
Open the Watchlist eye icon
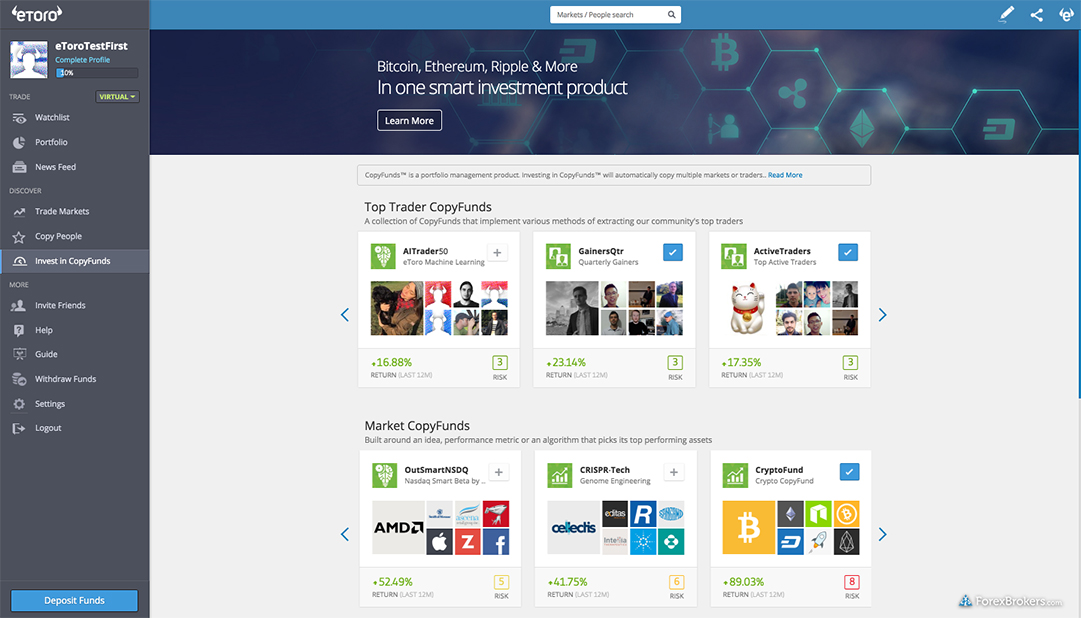(19, 118)
